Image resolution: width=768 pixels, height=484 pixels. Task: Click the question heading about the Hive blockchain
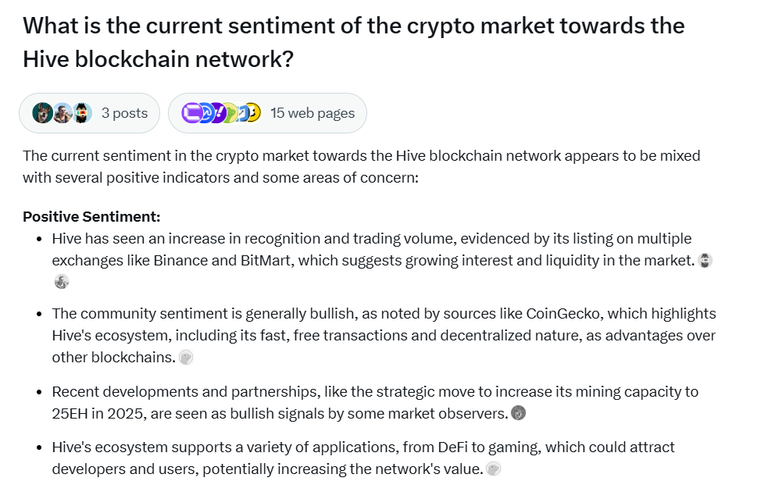354,43
